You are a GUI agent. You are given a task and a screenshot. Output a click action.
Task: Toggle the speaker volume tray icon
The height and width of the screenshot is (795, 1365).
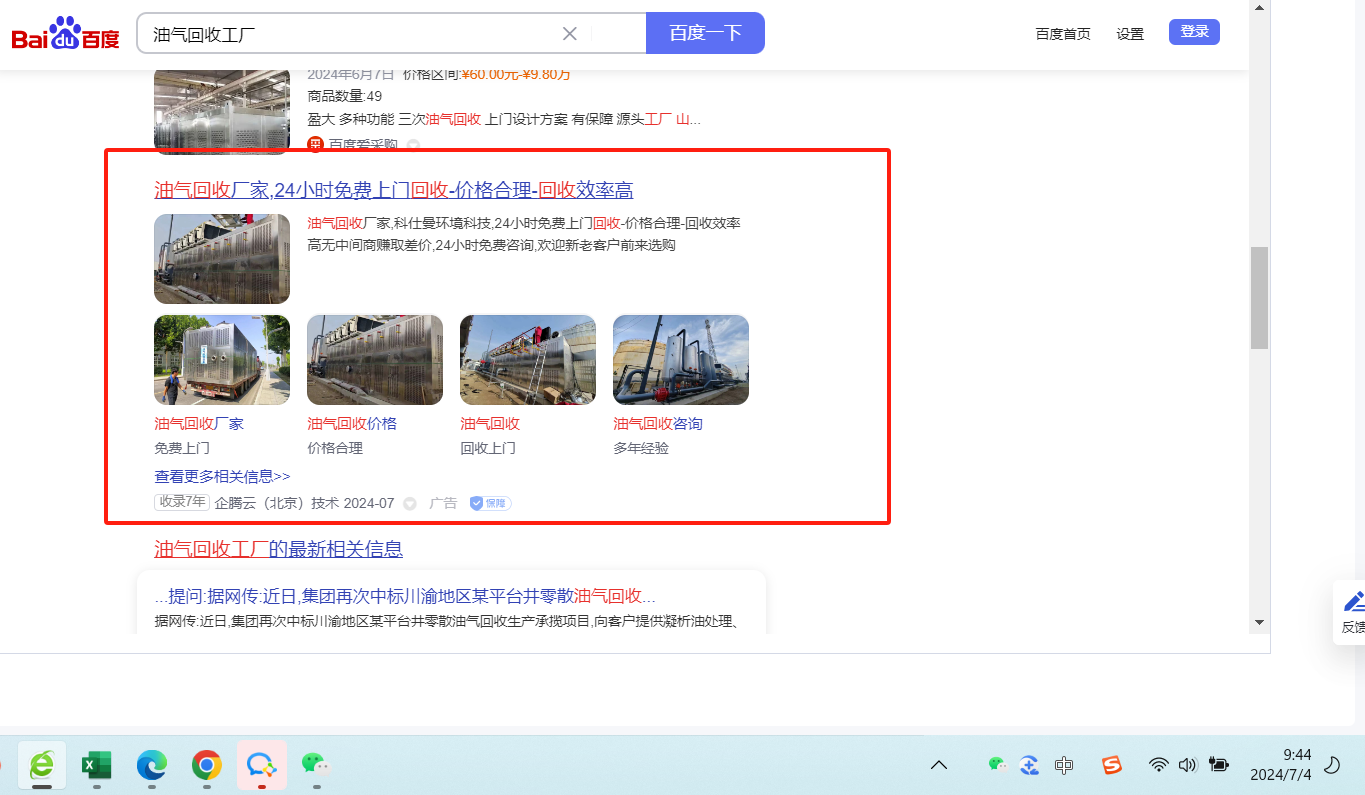pos(1187,765)
